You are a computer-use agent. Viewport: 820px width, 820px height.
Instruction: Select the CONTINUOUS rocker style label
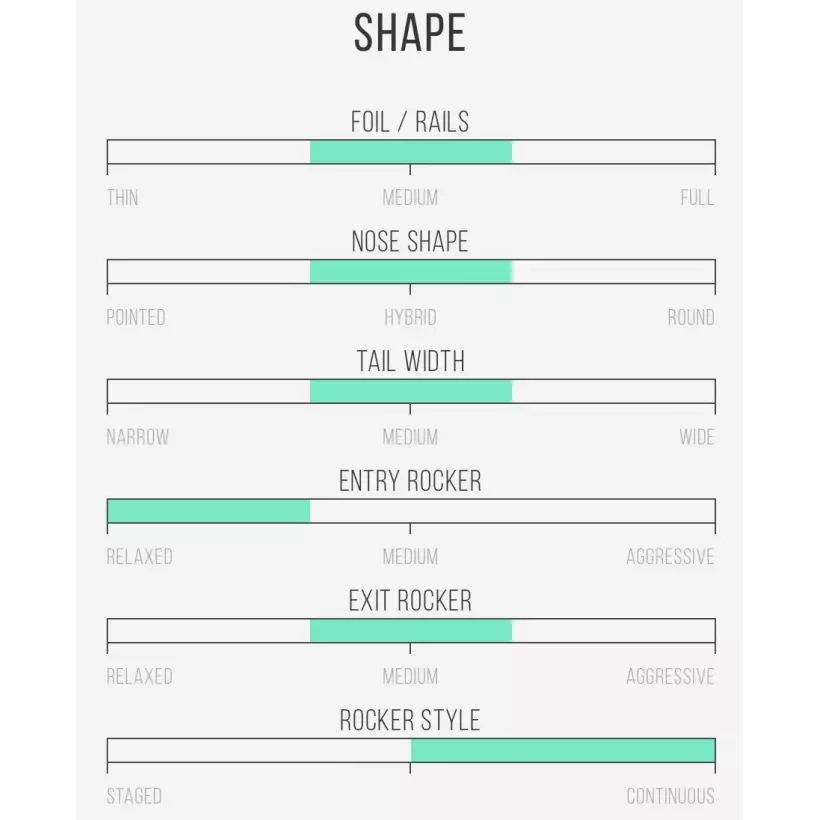coord(670,797)
